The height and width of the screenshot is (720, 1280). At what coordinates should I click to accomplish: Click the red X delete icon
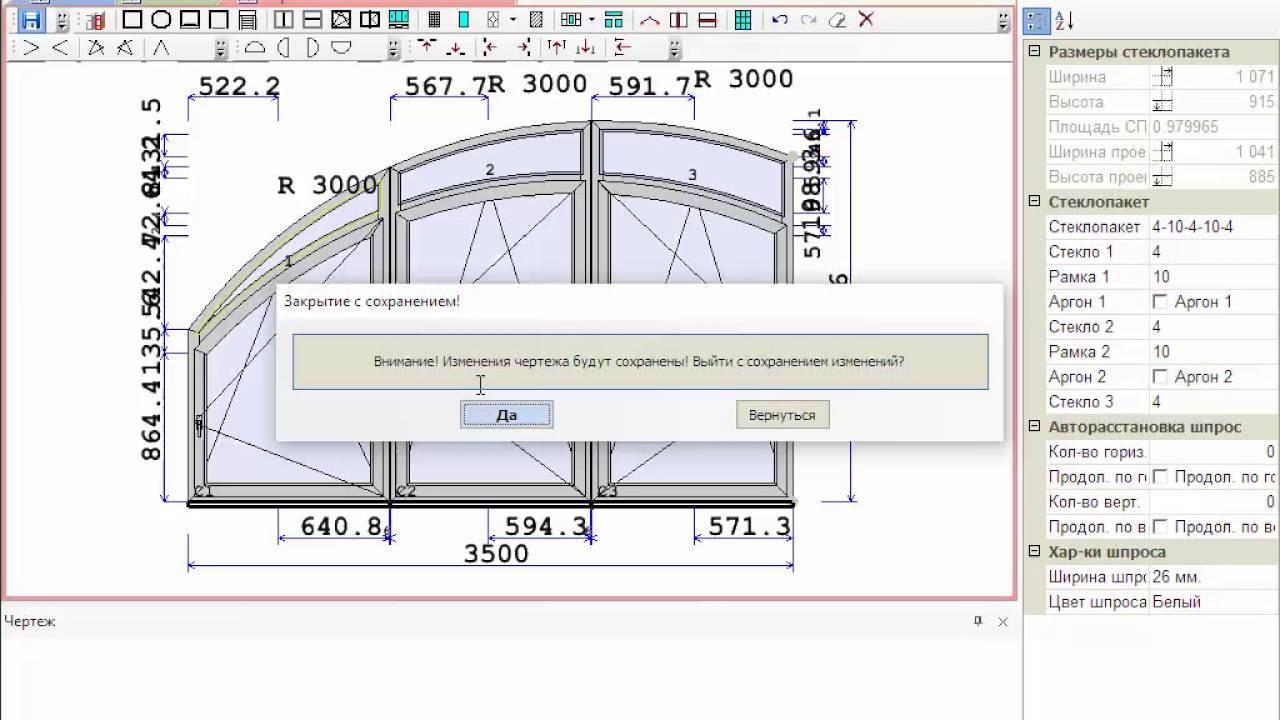click(866, 20)
